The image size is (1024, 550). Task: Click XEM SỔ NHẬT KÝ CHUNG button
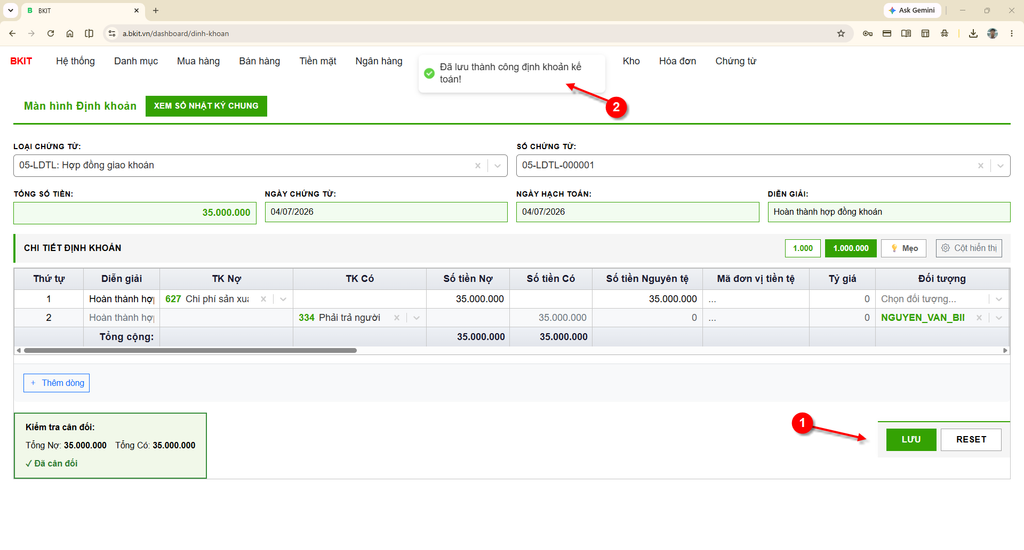(x=206, y=106)
